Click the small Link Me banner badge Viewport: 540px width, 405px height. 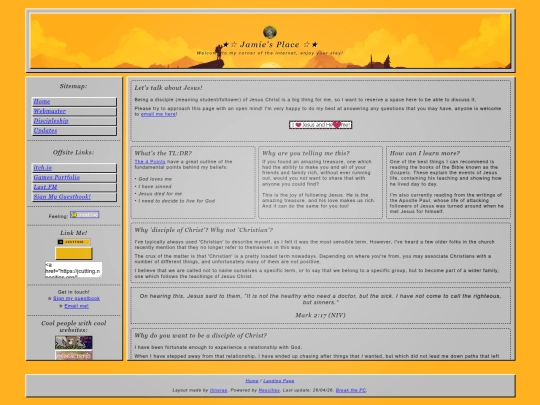click(74, 242)
